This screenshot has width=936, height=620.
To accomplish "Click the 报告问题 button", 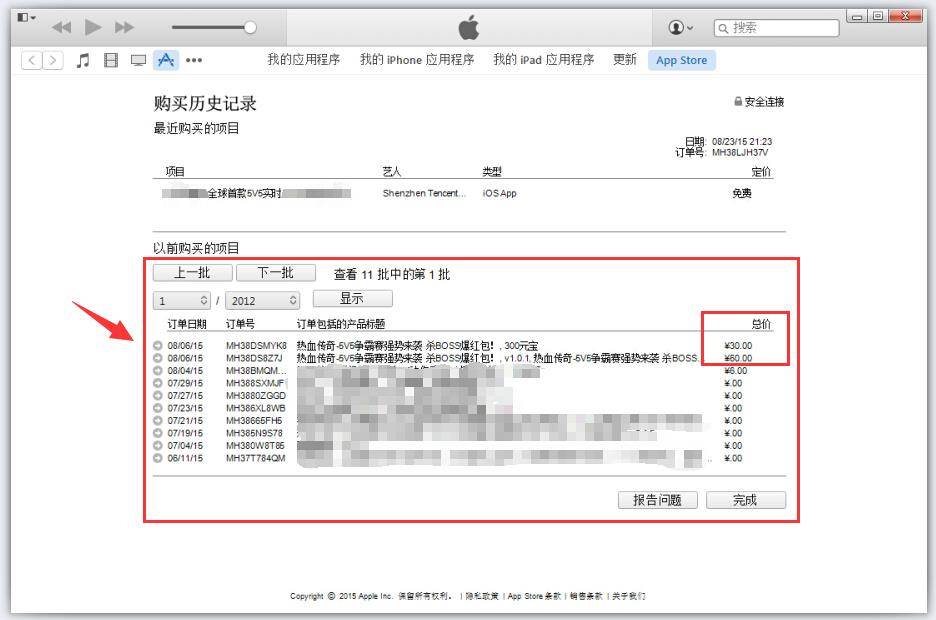I will pos(657,500).
